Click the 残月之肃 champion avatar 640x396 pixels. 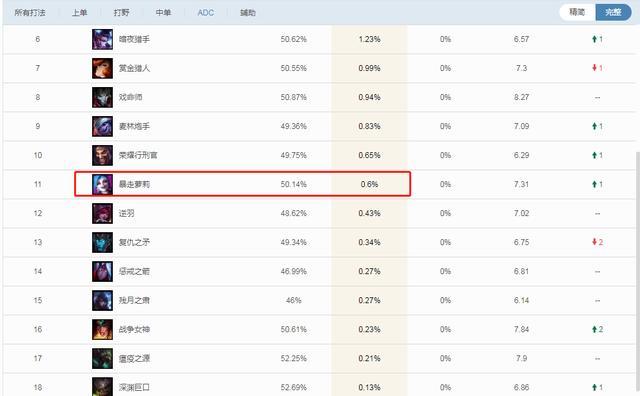[x=102, y=300]
